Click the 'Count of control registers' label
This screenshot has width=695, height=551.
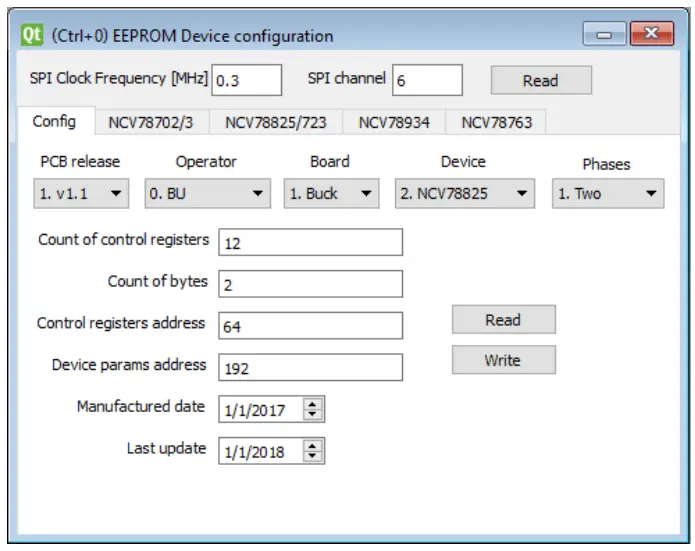coord(124,239)
